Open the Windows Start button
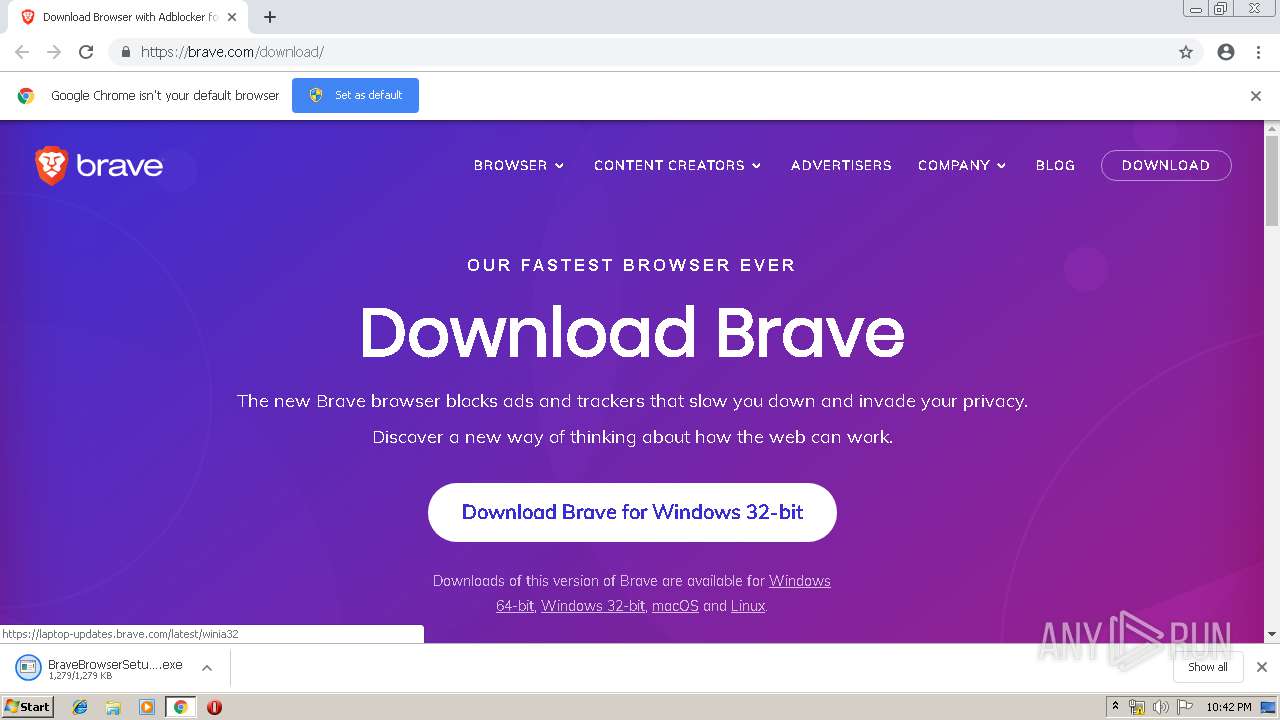Screen dimensions: 1280x720 pyautogui.click(x=27, y=707)
